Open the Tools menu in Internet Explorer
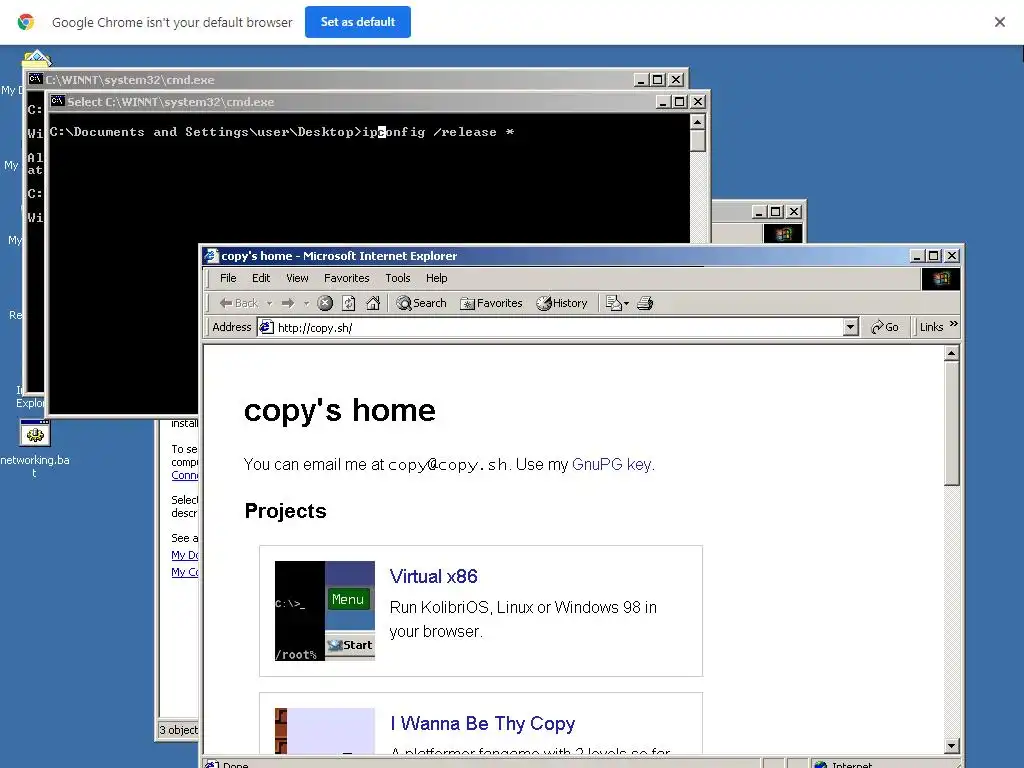 point(398,278)
